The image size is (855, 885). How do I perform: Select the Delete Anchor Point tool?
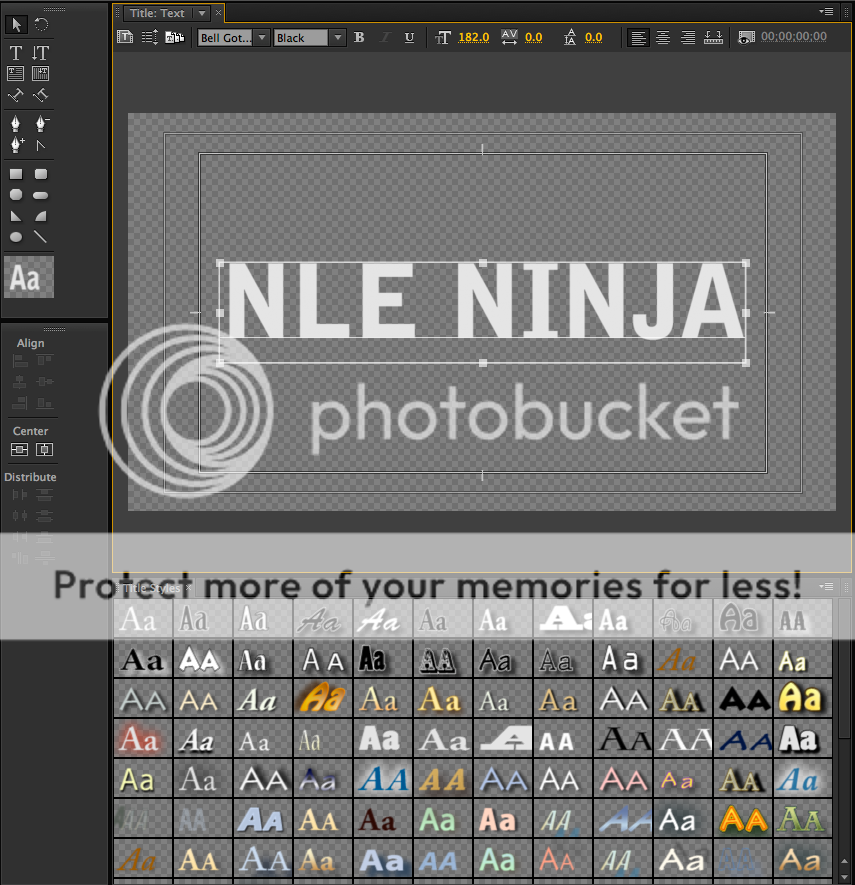pos(41,122)
